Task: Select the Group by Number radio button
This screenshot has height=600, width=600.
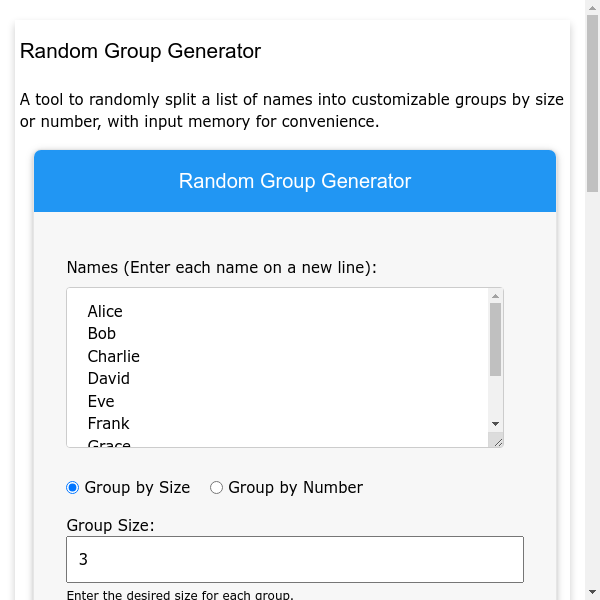Action: pyautogui.click(x=216, y=488)
